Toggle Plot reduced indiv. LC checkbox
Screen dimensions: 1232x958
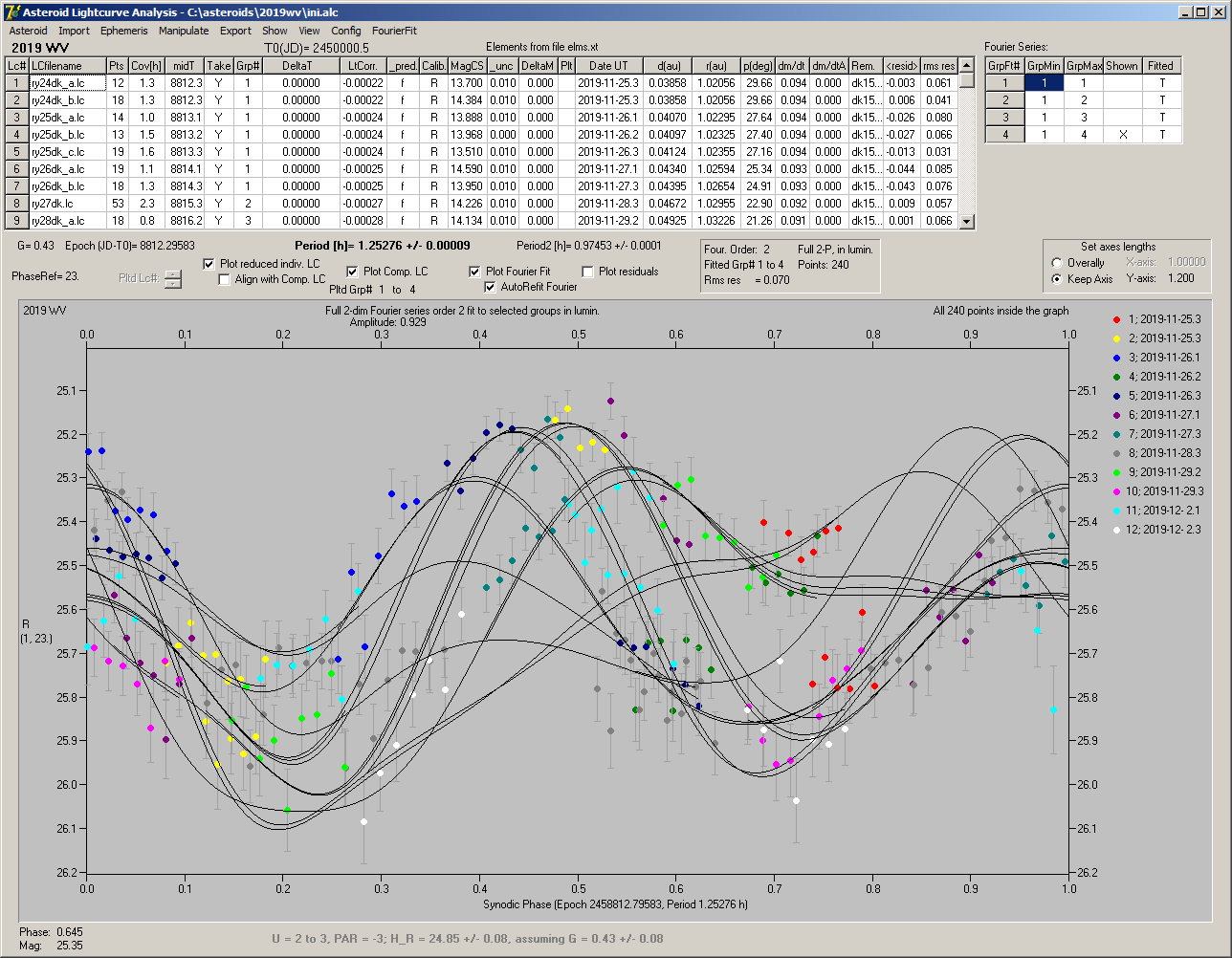209,263
